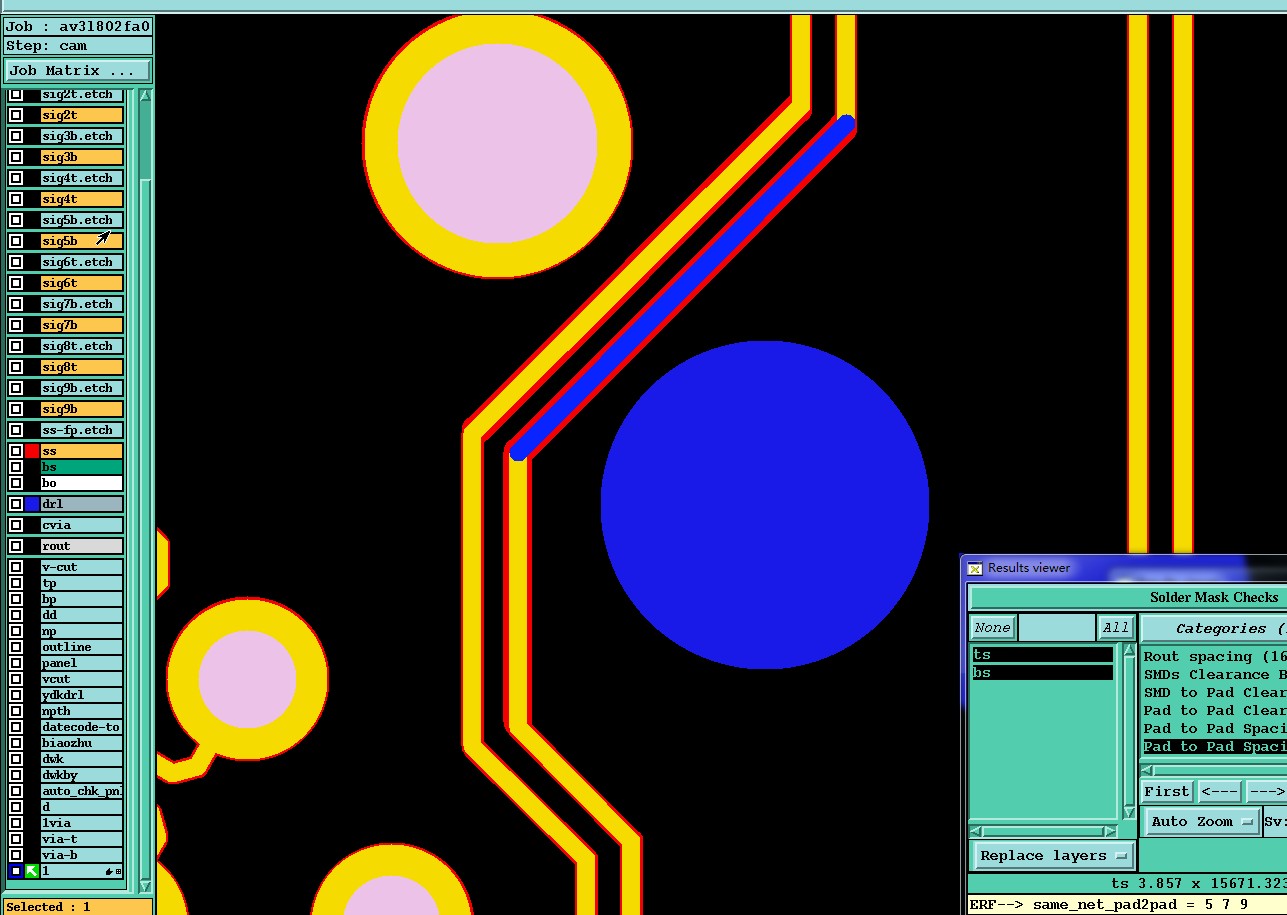1287x915 pixels.
Task: Select the npth layer name
Action: click(82, 711)
